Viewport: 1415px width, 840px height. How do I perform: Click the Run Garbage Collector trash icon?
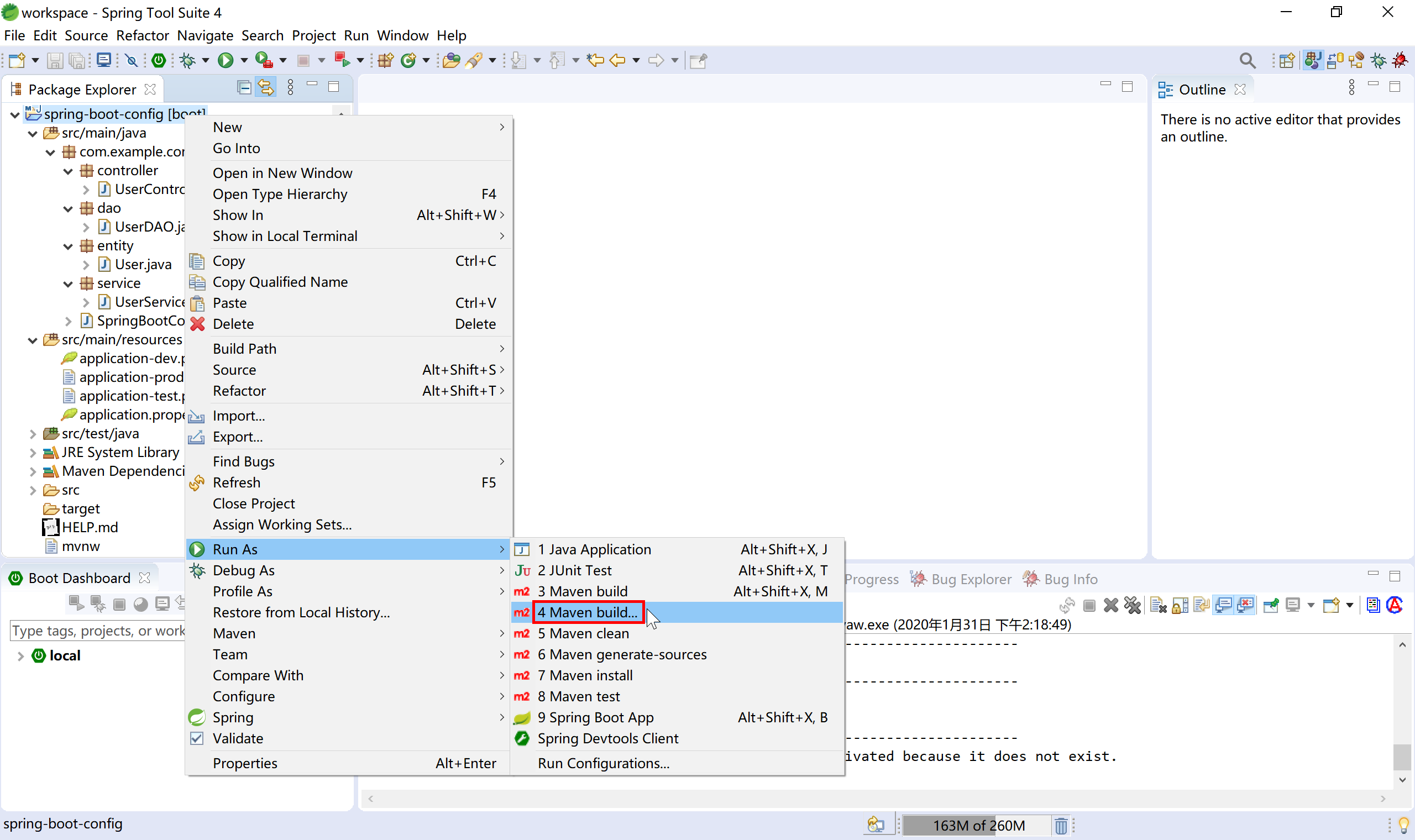(x=1061, y=825)
